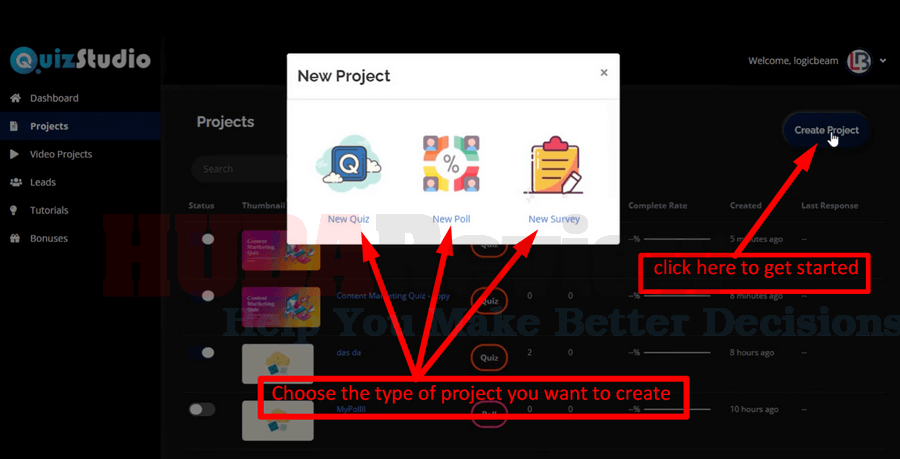Click the Tutorials lightbulb icon
This screenshot has height=459, width=900.
coord(14,211)
